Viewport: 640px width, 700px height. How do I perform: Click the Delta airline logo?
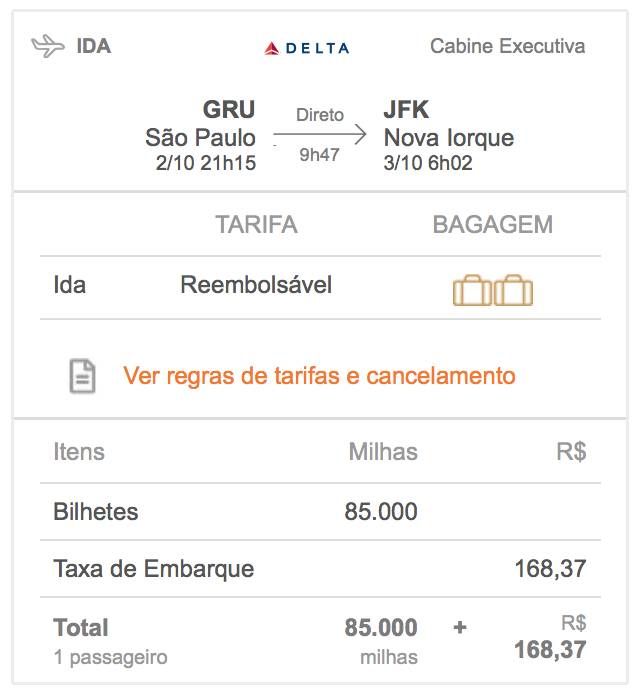click(307, 48)
